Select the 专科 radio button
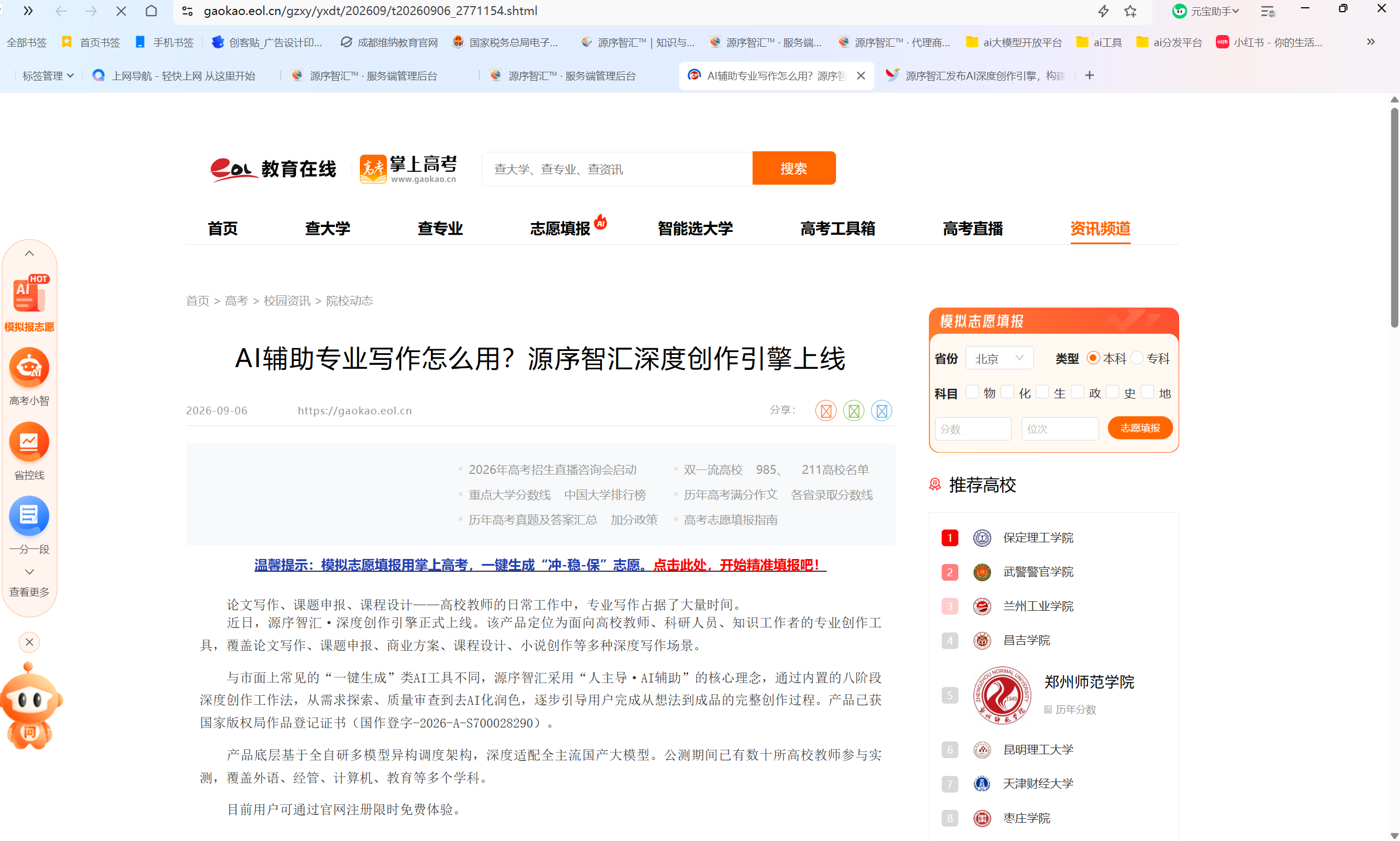The height and width of the screenshot is (841, 1400). 1136,358
